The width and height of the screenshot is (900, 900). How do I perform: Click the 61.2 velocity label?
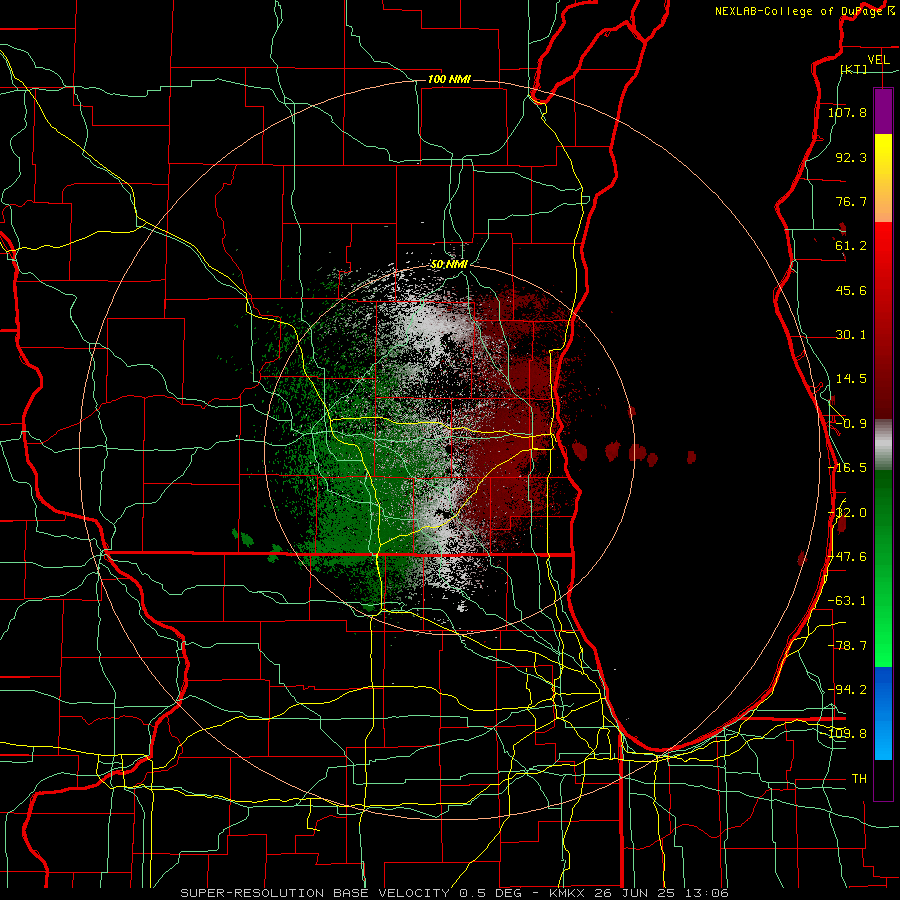point(851,246)
